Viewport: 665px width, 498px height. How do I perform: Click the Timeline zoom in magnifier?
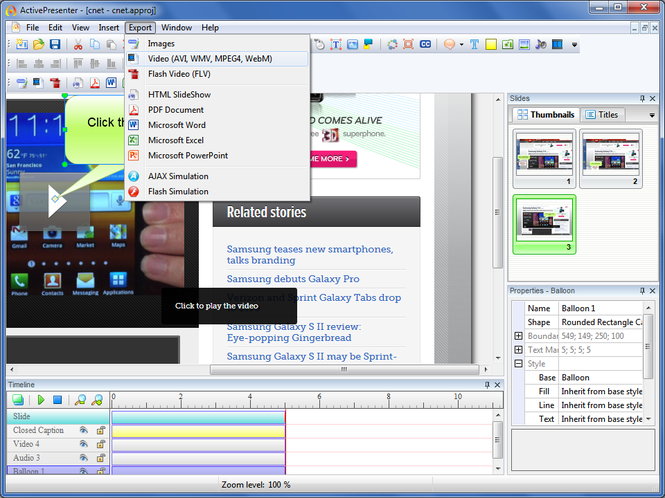coord(97,400)
